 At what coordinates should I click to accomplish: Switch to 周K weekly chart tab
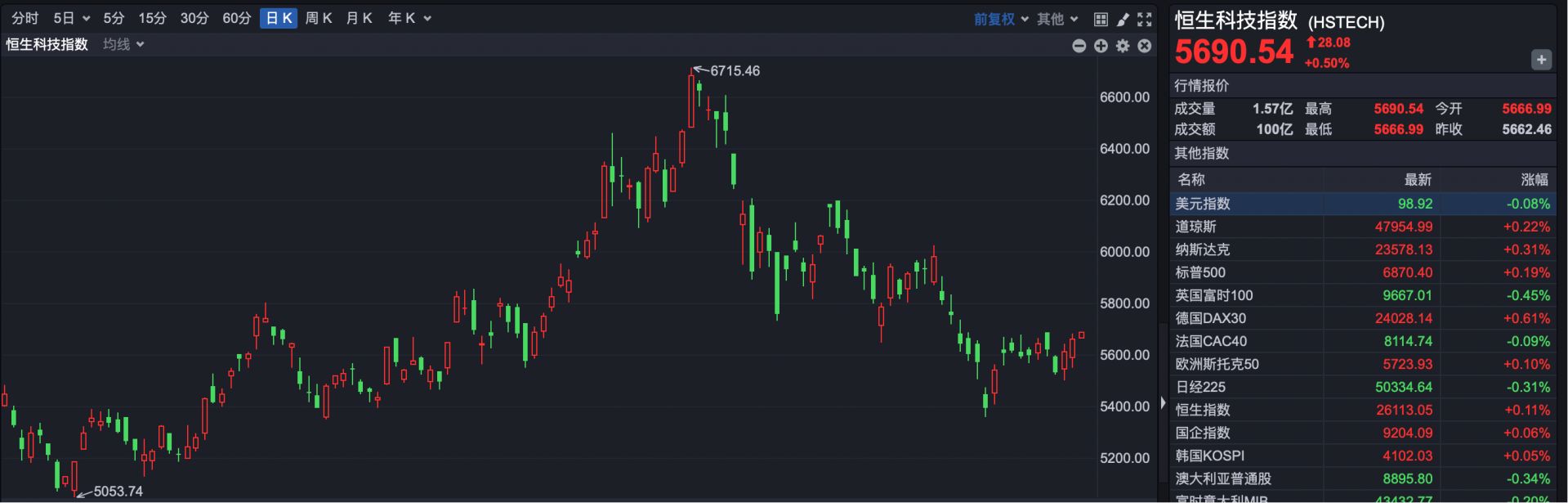click(x=318, y=18)
